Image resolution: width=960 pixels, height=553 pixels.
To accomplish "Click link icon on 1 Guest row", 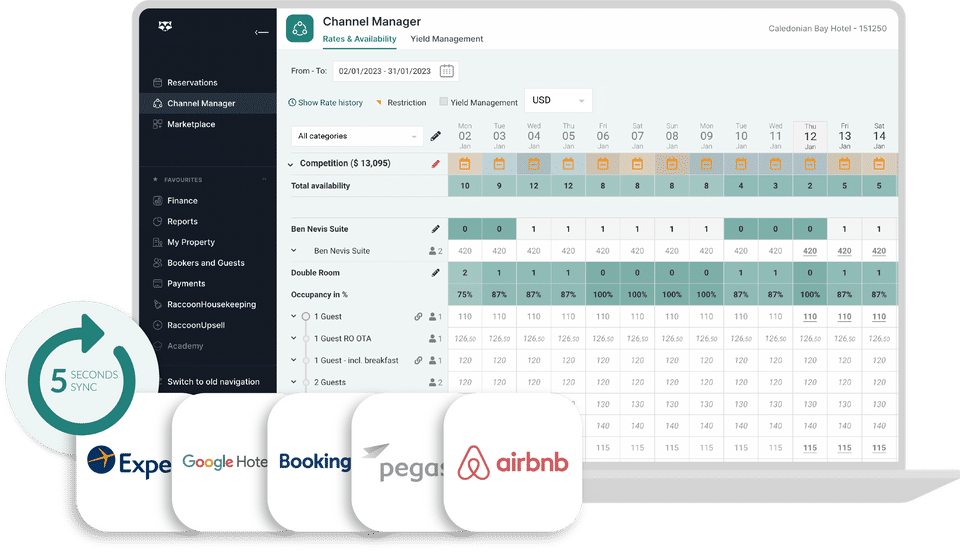I will (x=418, y=317).
